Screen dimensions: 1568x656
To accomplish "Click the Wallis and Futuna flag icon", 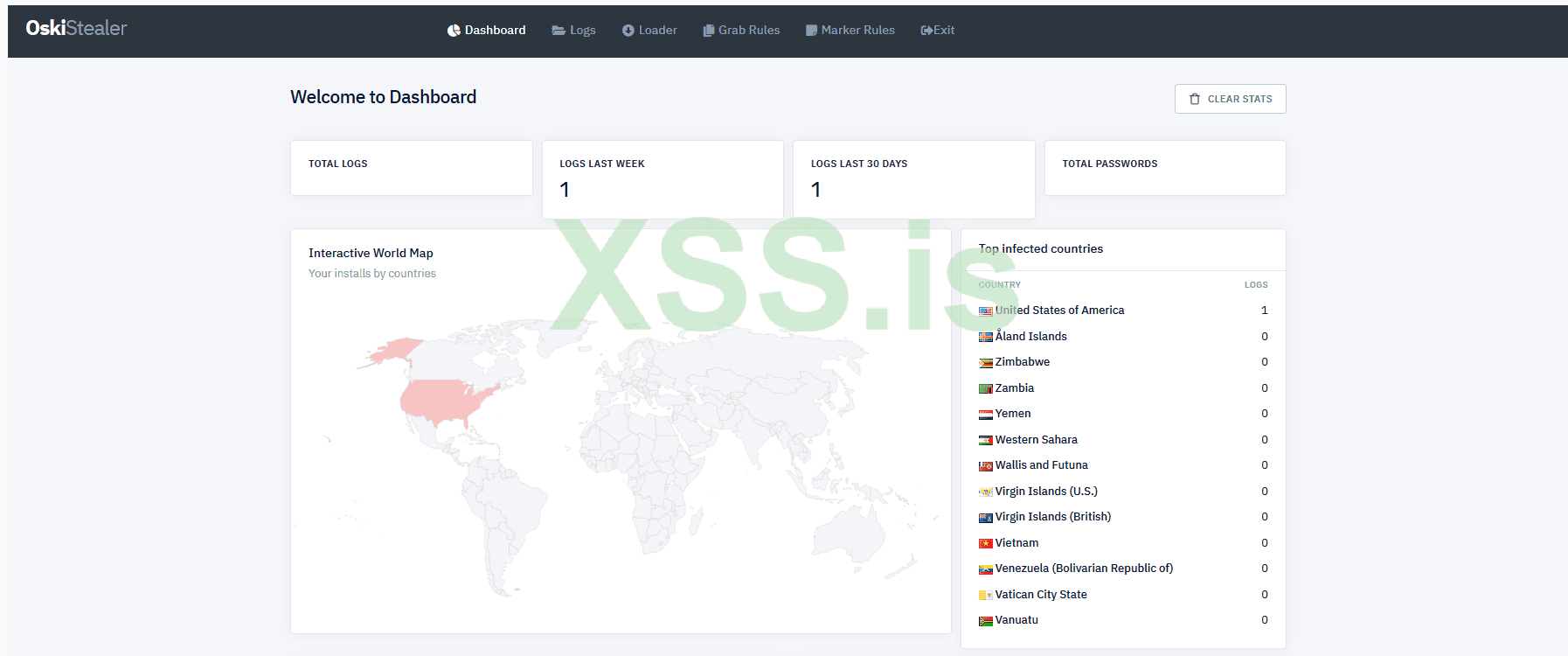I will 986,466.
